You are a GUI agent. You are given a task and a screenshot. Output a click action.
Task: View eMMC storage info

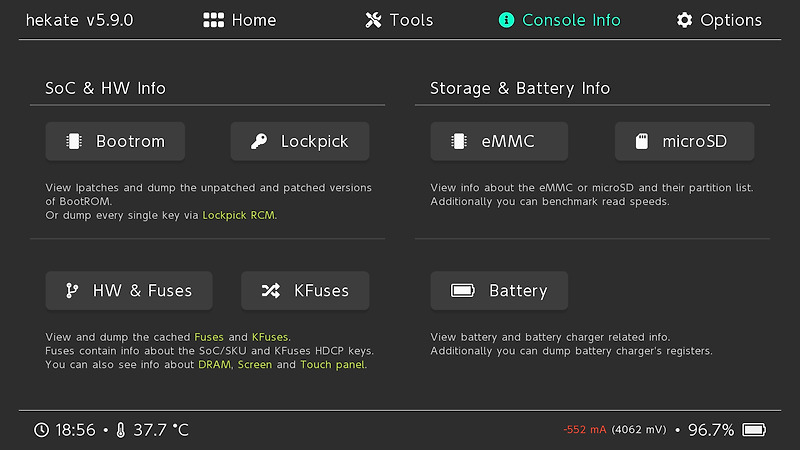[x=499, y=141]
